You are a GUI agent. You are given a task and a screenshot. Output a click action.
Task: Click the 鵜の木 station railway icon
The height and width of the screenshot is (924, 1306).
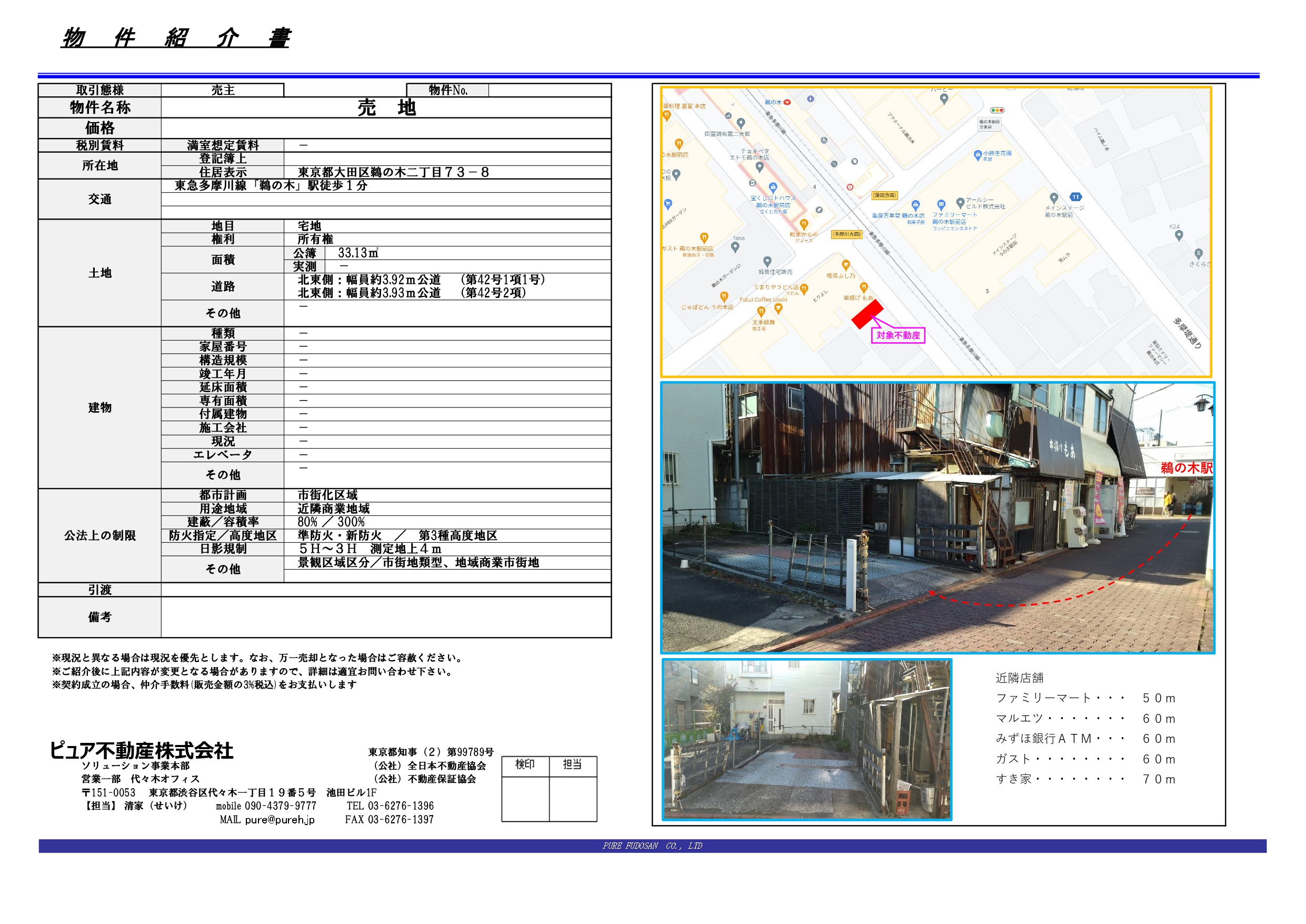click(787, 103)
